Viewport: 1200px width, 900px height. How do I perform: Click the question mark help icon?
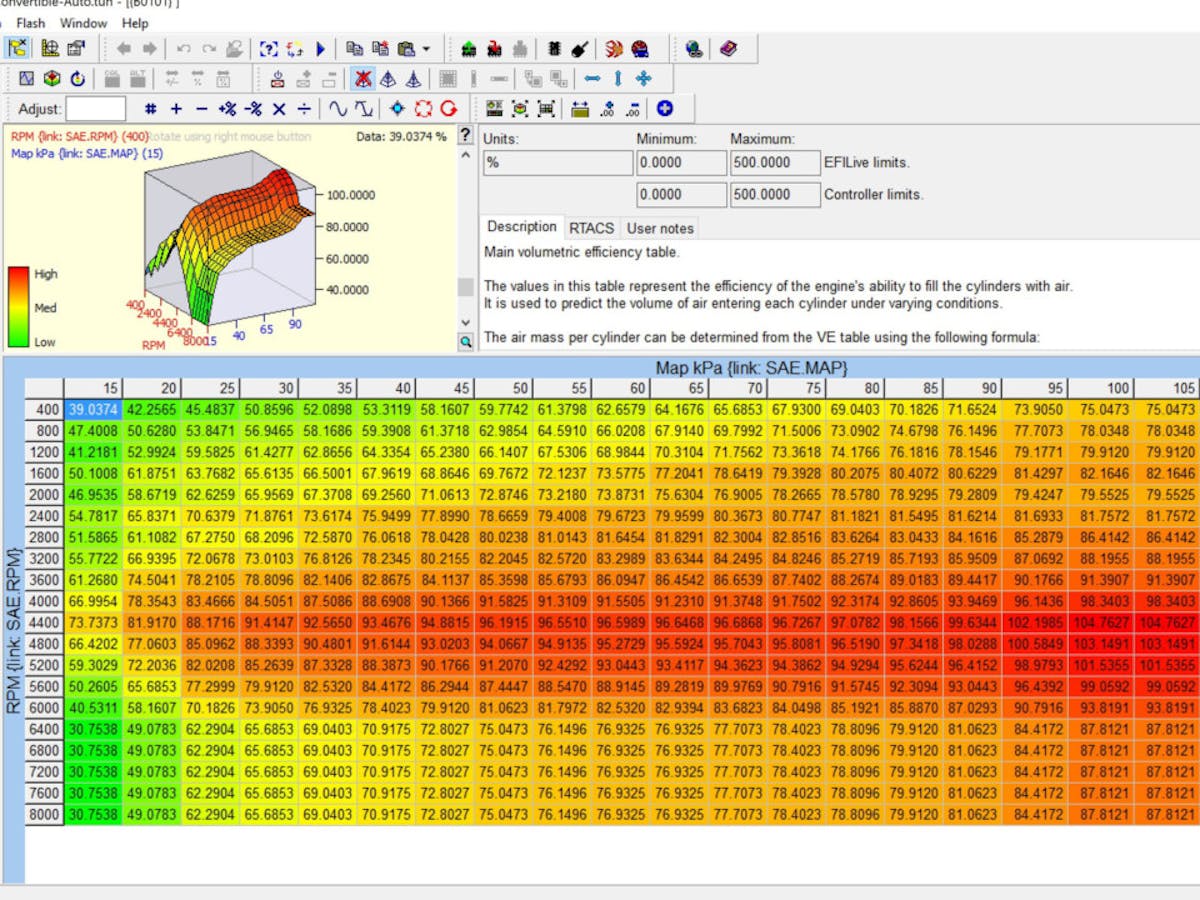coord(465,135)
